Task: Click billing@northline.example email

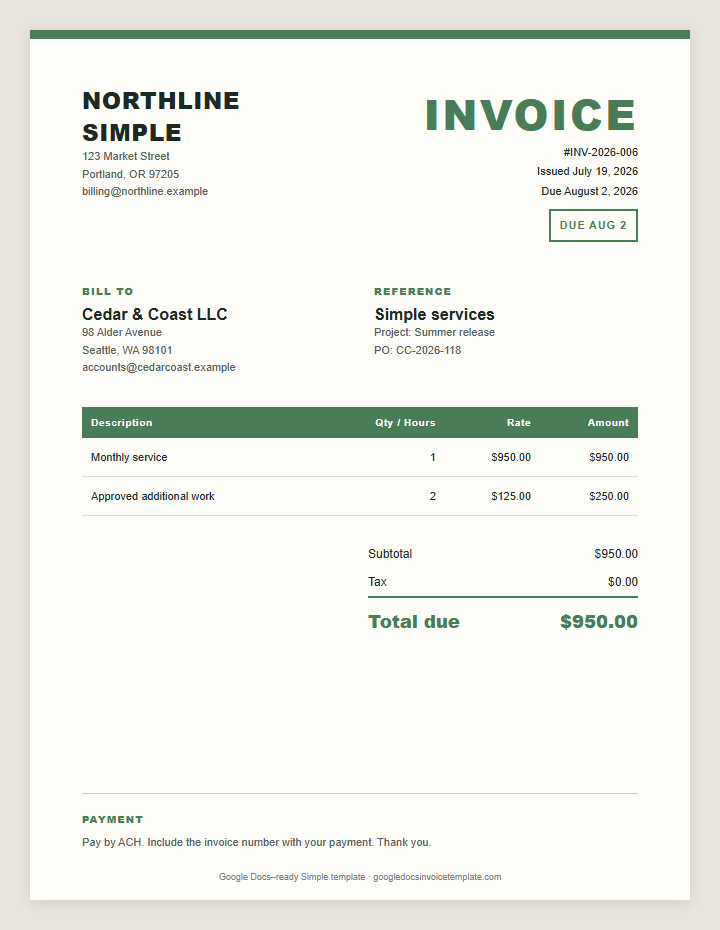Action: pyautogui.click(x=145, y=191)
